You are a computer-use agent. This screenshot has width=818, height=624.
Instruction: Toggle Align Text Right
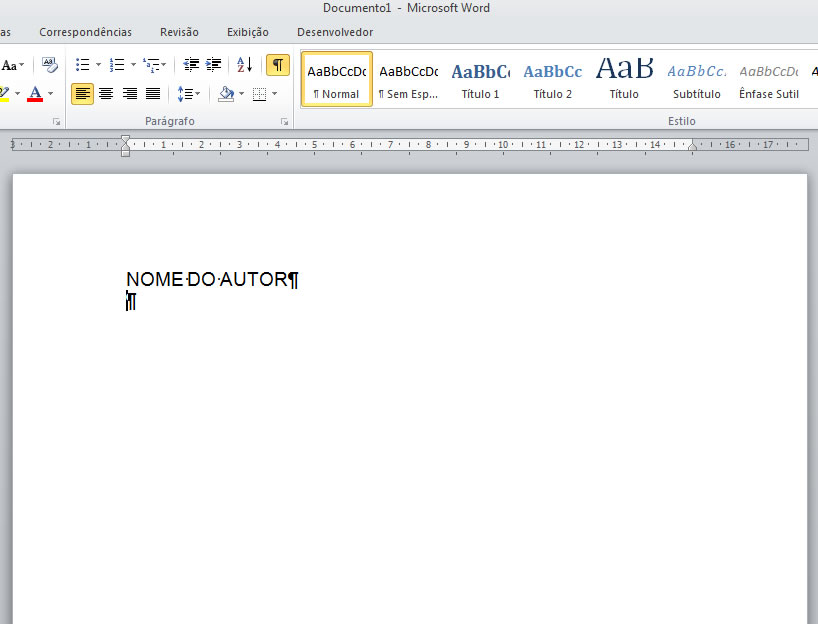point(129,94)
